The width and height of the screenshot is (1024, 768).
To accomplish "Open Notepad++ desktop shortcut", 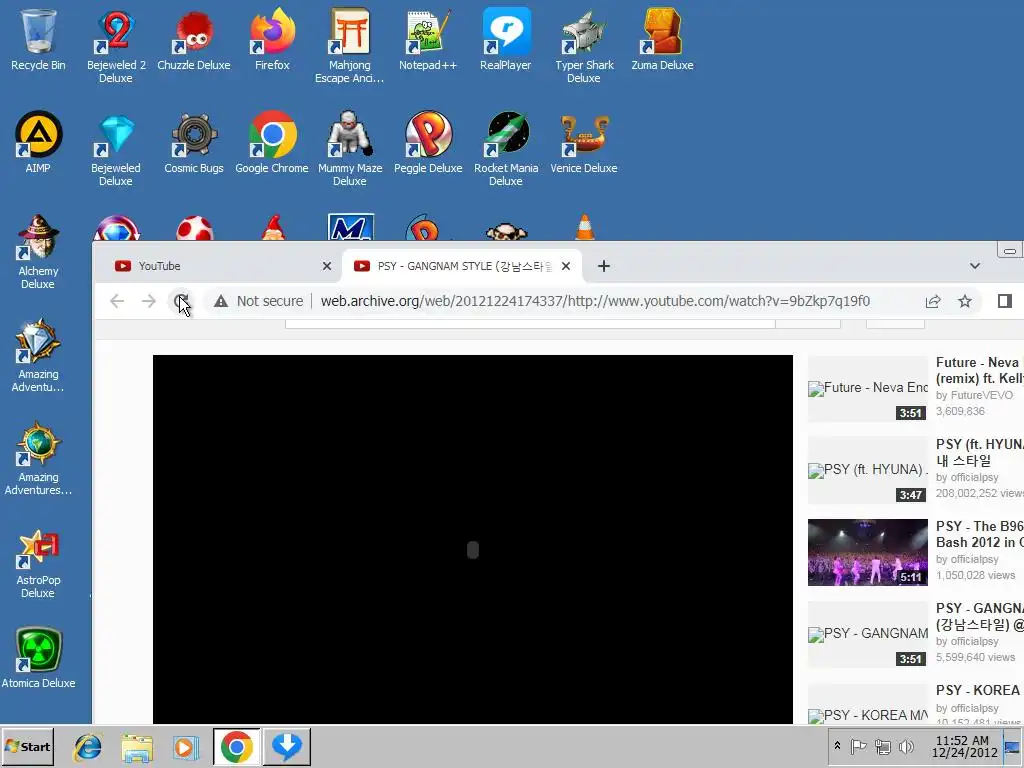I will [x=428, y=39].
